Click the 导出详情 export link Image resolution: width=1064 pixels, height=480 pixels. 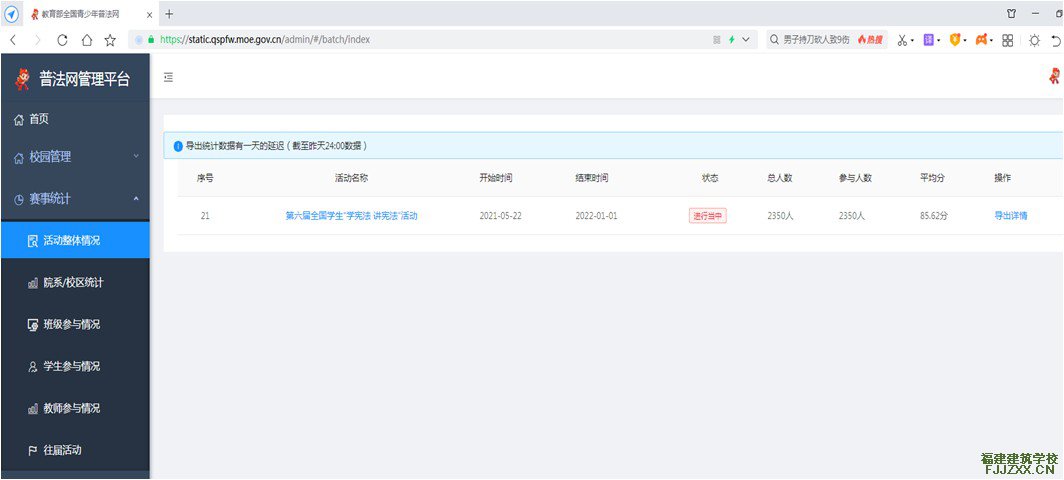(x=1010, y=216)
